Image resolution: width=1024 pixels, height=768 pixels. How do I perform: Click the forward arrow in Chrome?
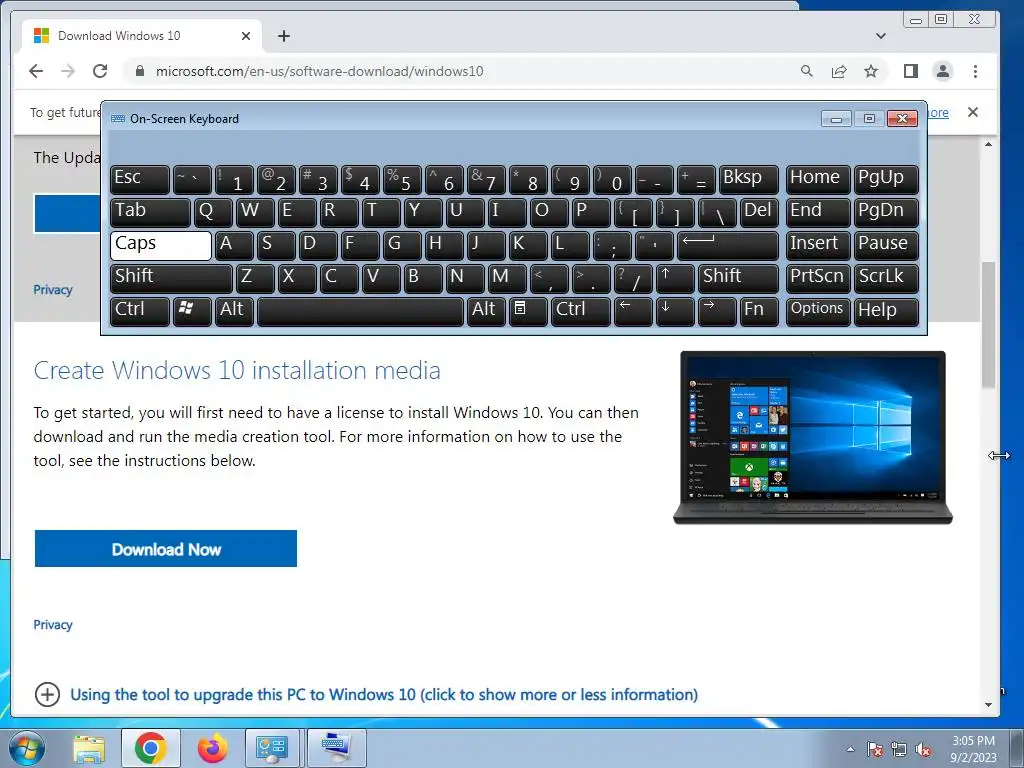[x=68, y=71]
